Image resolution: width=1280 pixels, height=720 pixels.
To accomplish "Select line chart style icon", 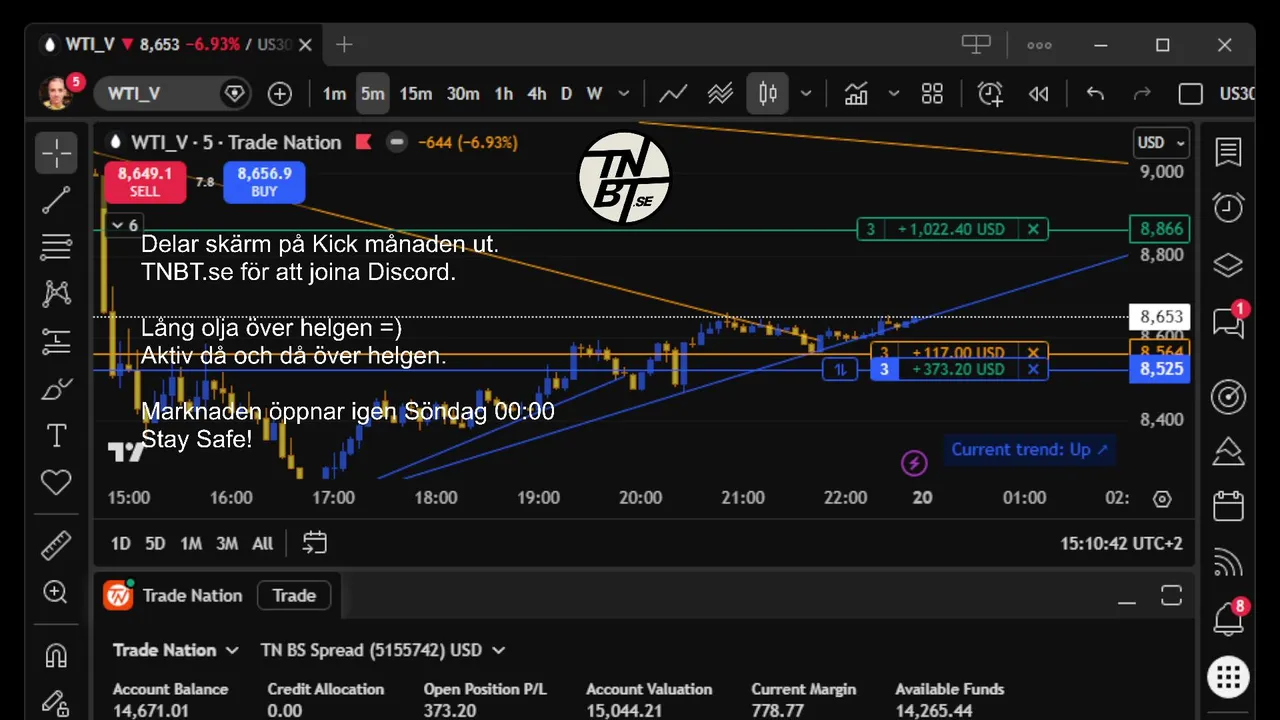I will click(673, 94).
